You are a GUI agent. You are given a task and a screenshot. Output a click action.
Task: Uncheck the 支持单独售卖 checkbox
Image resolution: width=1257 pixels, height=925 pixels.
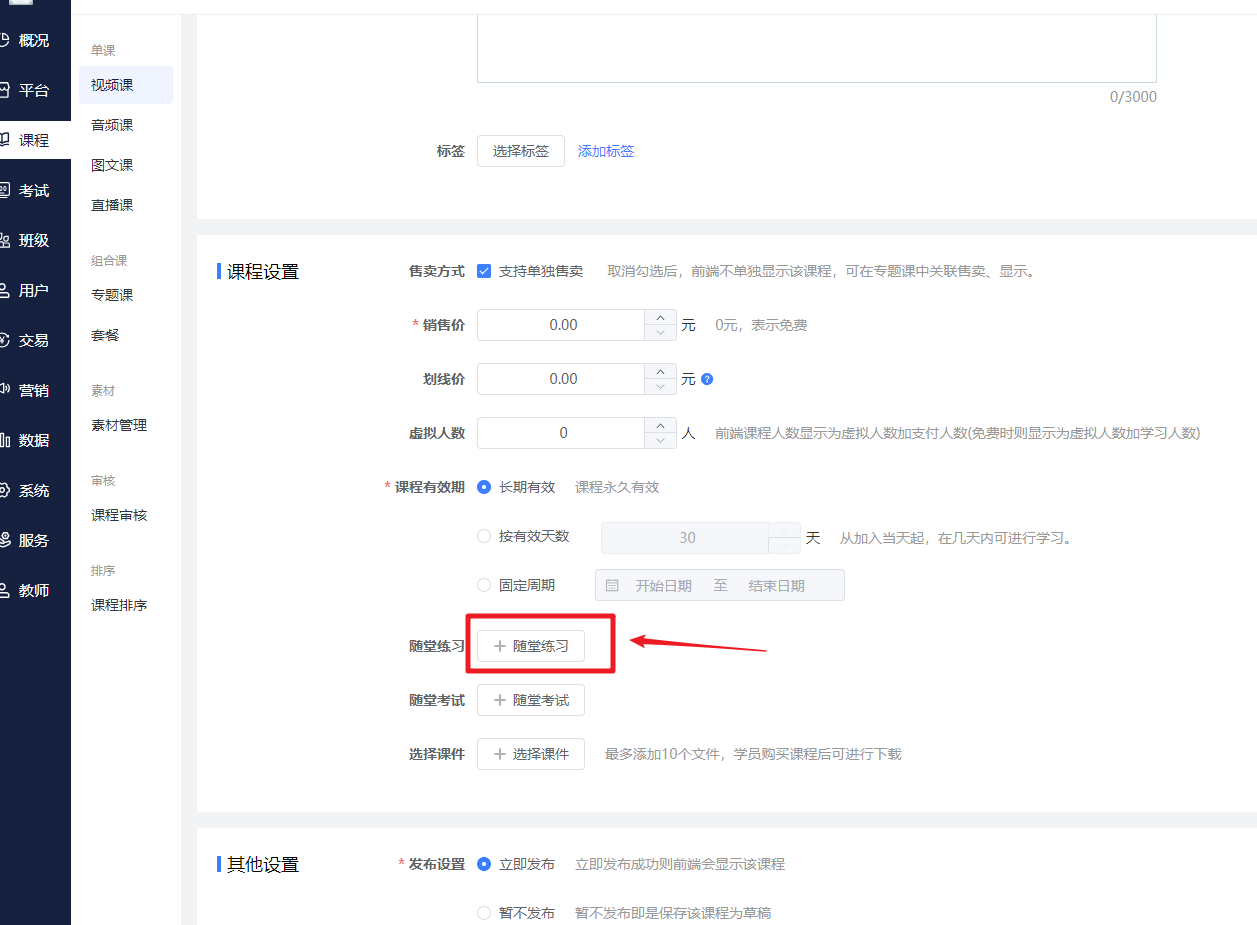click(x=484, y=271)
